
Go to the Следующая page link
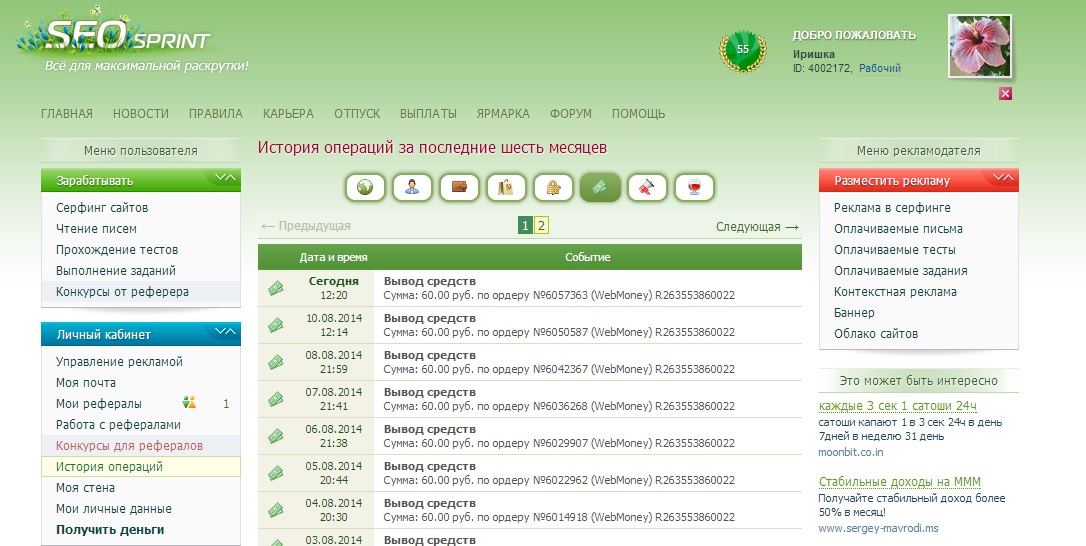click(757, 227)
